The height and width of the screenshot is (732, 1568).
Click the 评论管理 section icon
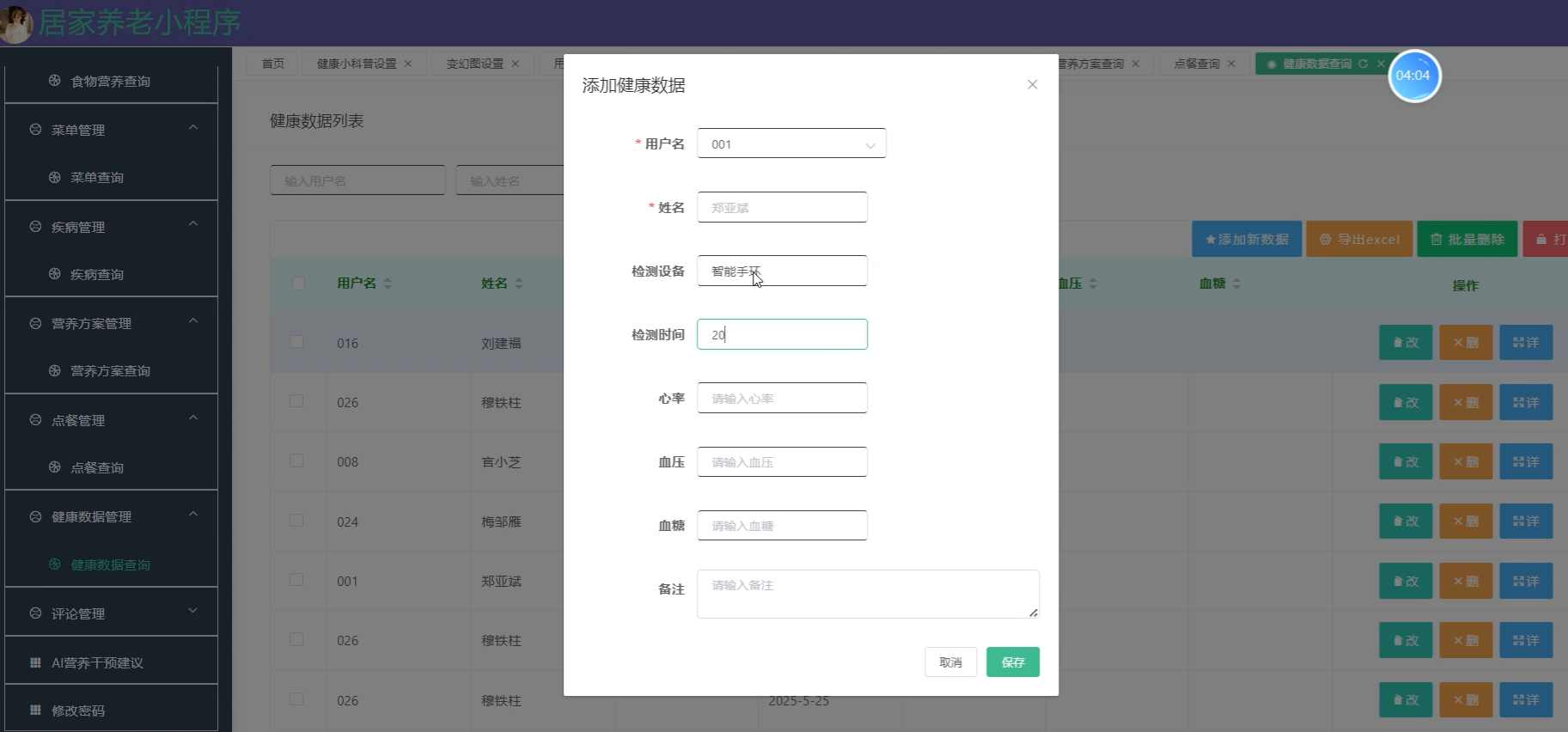click(x=35, y=613)
